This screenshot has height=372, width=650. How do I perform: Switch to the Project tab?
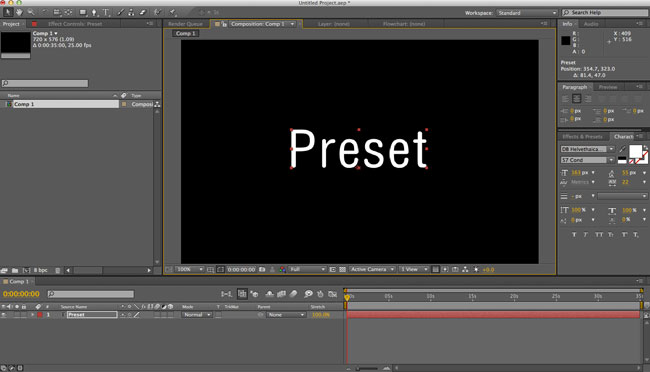point(11,24)
